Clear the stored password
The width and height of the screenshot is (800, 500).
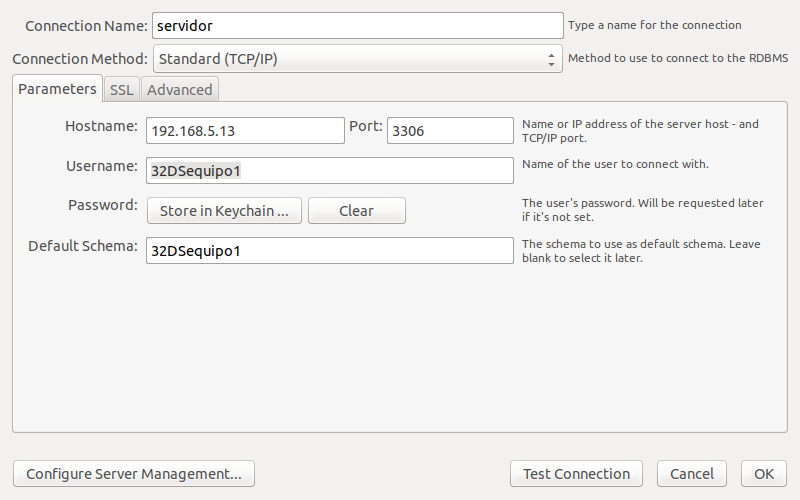357,211
